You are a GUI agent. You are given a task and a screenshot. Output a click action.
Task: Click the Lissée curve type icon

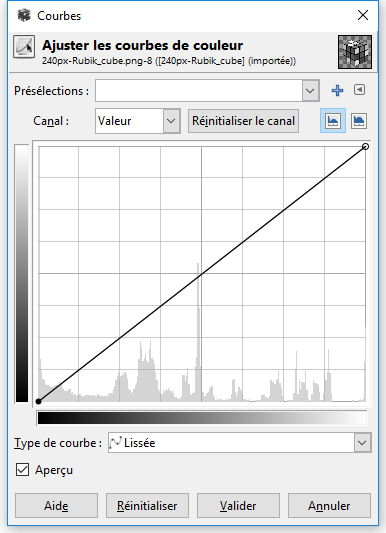pos(115,443)
